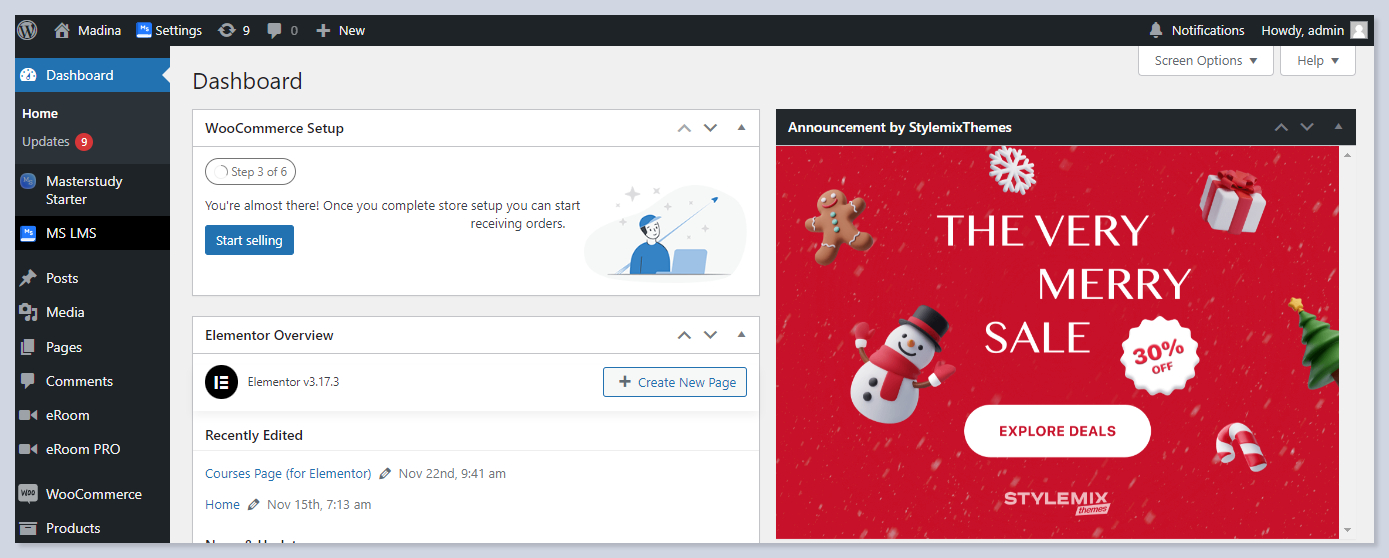Expand the Help dropdown tab
Viewport: 1389px width, 558px height.
click(1317, 61)
